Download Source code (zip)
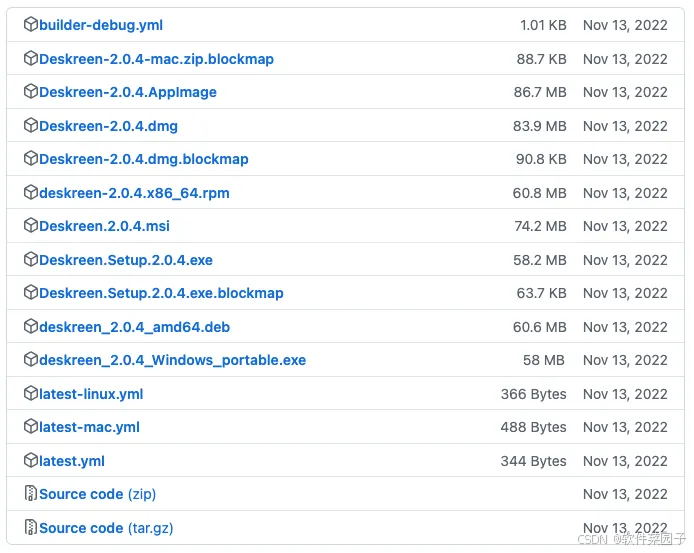This screenshot has width=694, height=553. pos(97,494)
